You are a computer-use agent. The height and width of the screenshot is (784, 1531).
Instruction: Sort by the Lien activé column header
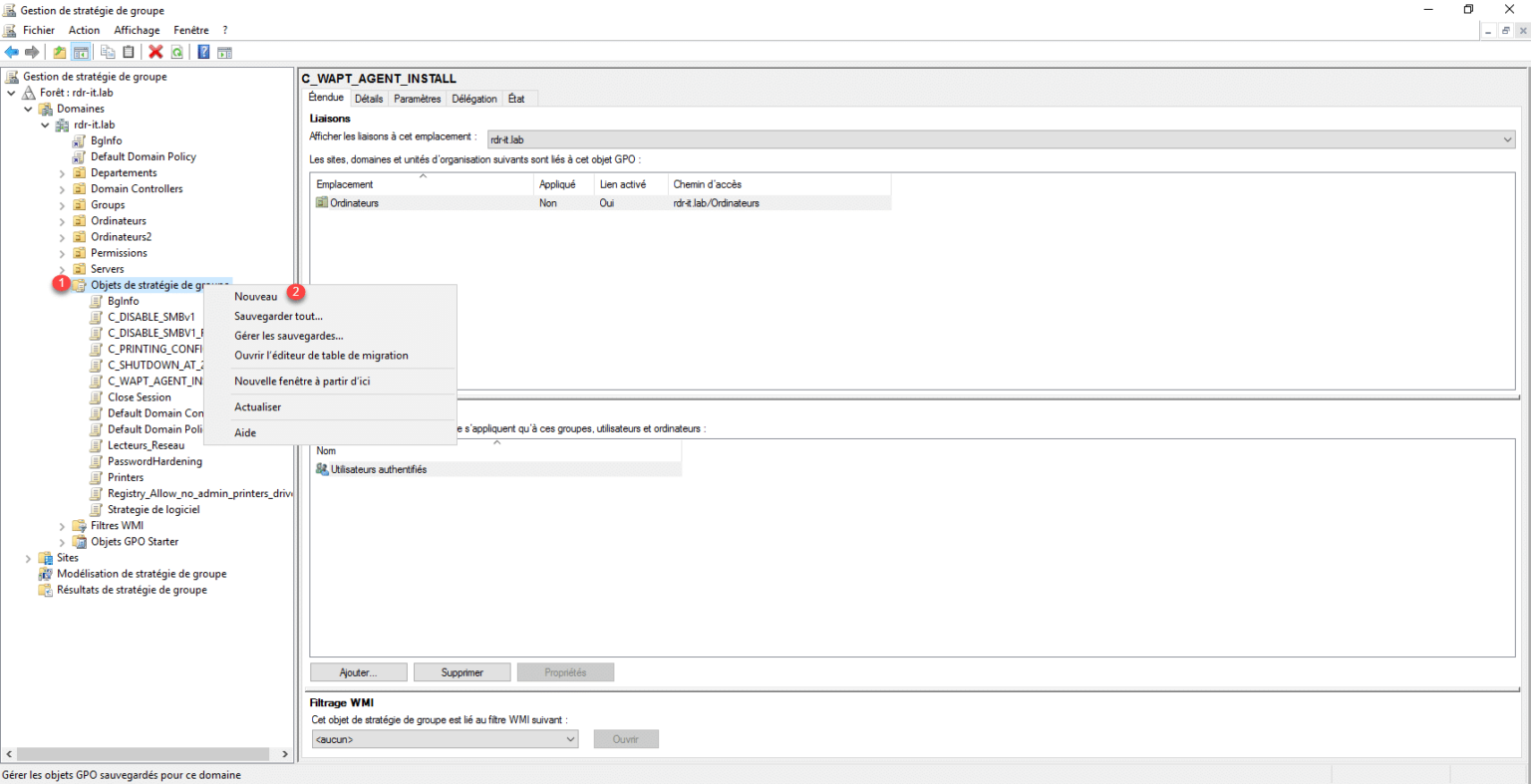[x=630, y=184]
